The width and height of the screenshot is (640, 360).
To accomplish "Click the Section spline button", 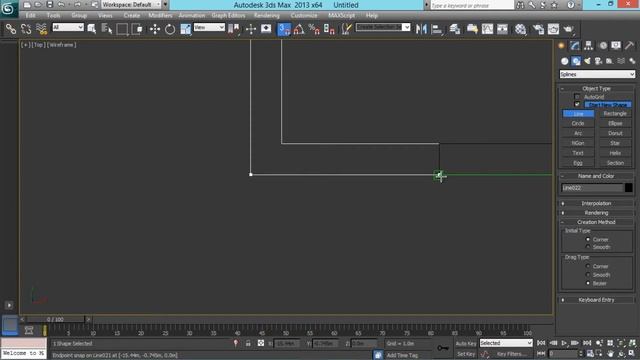I will [615, 163].
